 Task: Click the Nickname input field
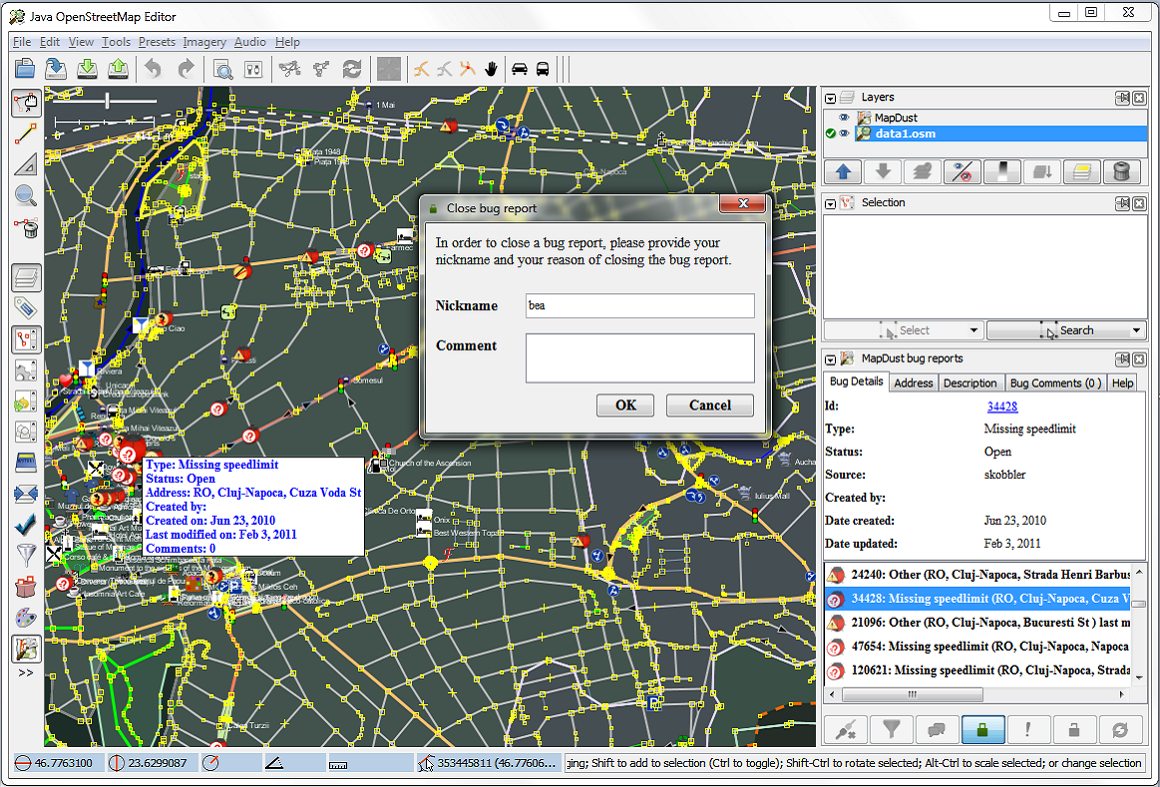point(640,305)
